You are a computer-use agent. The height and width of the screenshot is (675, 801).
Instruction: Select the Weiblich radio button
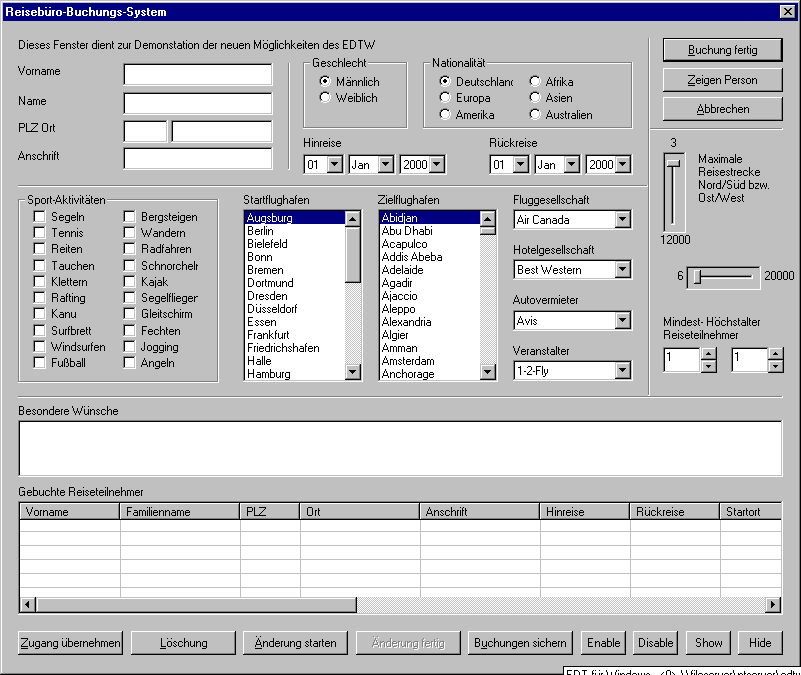325,98
